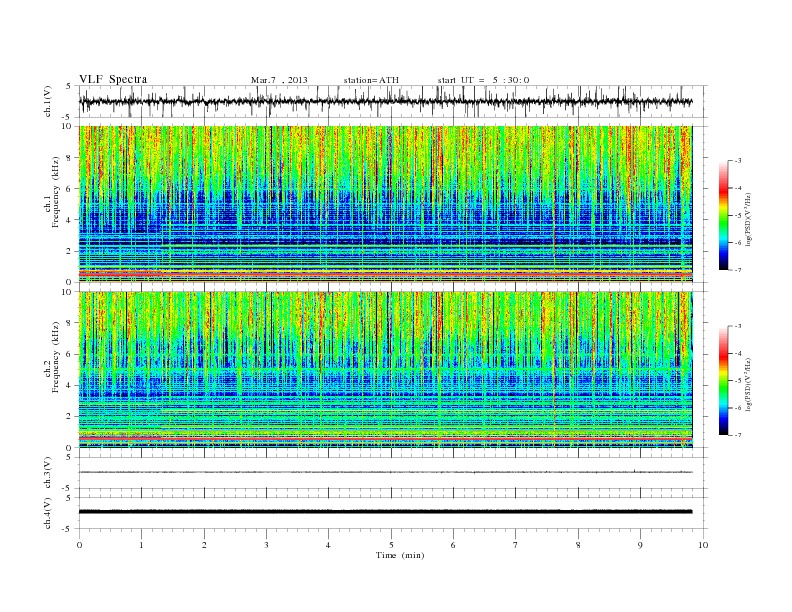
Task: Click the ch.2 'Frequency (kHz)' axis label
Action: [55, 356]
